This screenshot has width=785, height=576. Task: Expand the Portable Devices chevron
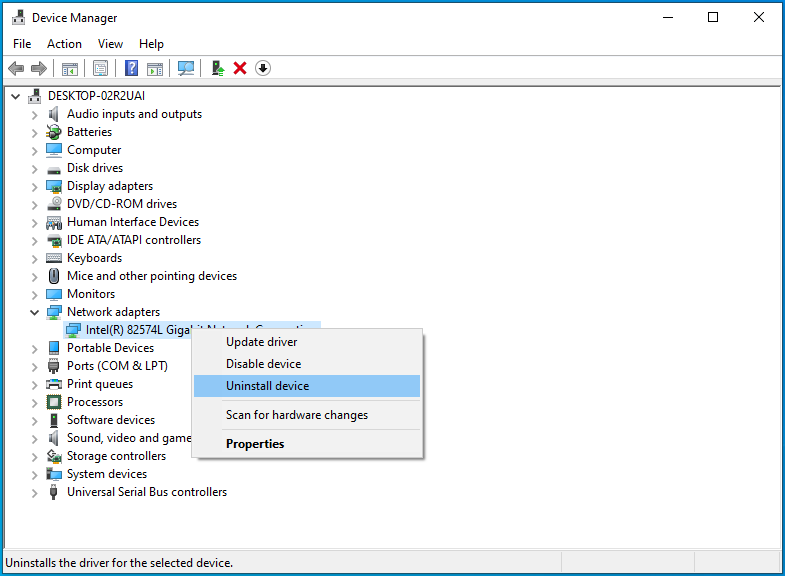point(34,349)
